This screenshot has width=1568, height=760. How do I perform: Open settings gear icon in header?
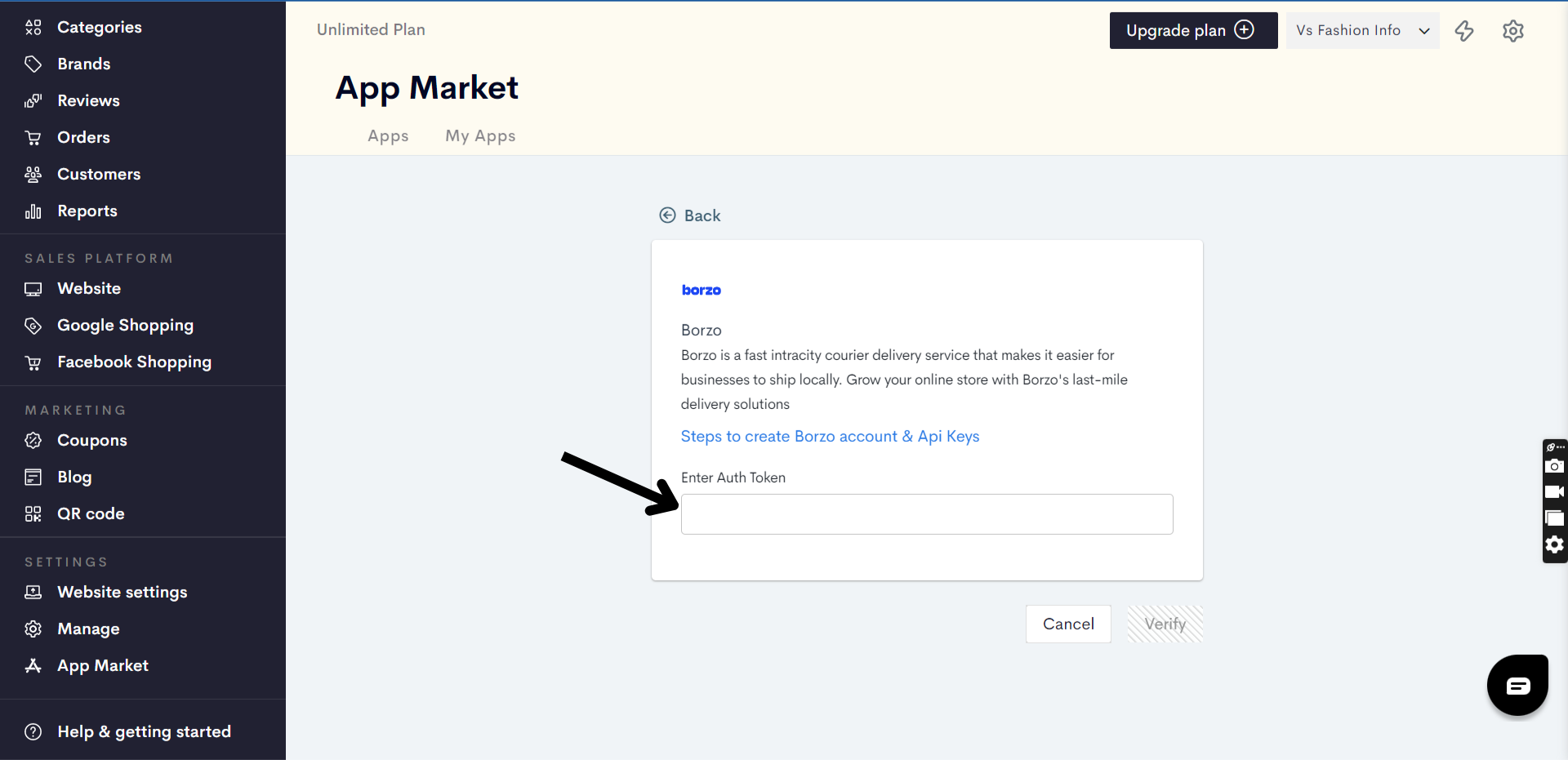pos(1513,31)
